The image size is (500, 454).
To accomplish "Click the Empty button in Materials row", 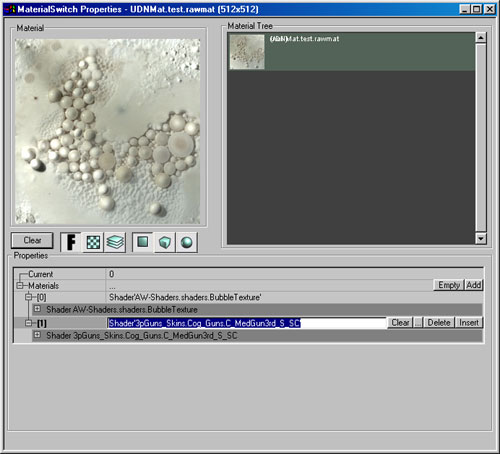I will (x=449, y=285).
